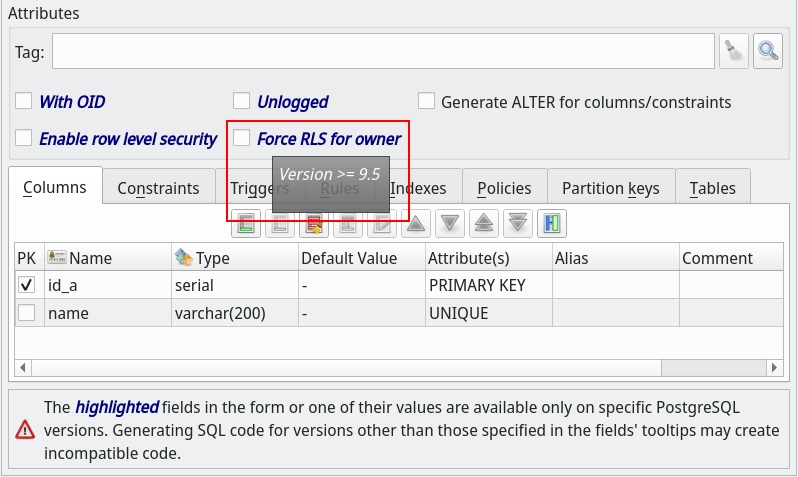Switch to the Columns tab
The height and width of the screenshot is (477, 798).
(55, 187)
